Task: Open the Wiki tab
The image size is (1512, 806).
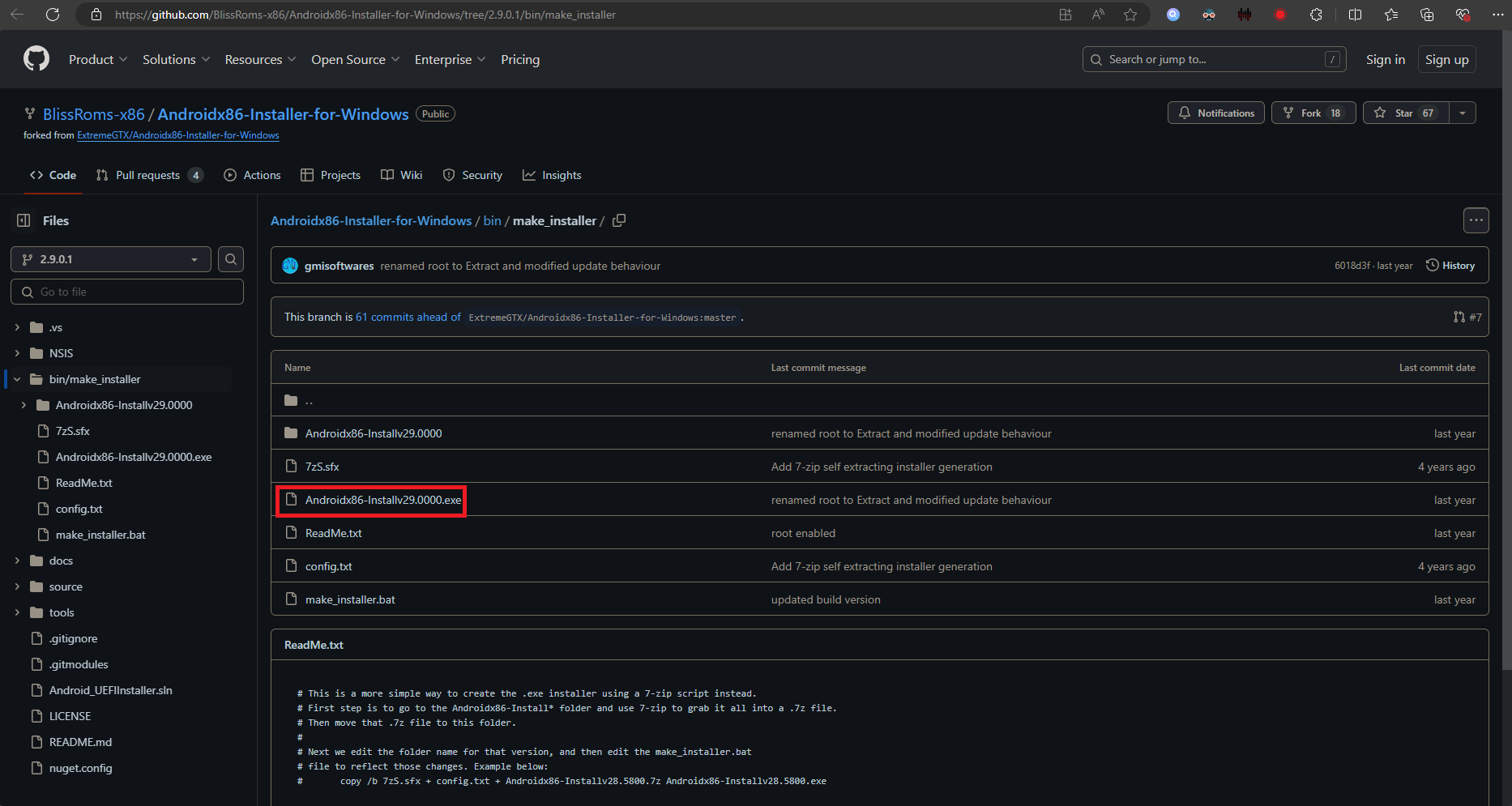Action: [402, 175]
